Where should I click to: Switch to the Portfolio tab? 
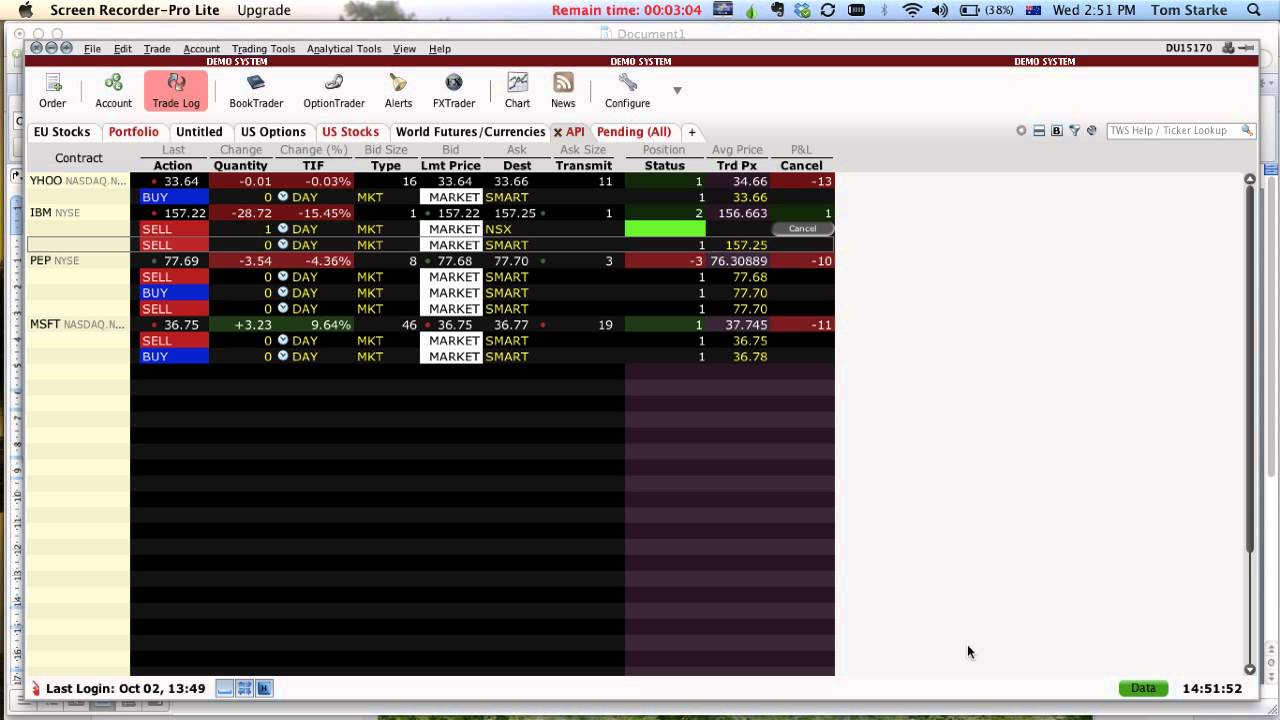click(x=134, y=132)
